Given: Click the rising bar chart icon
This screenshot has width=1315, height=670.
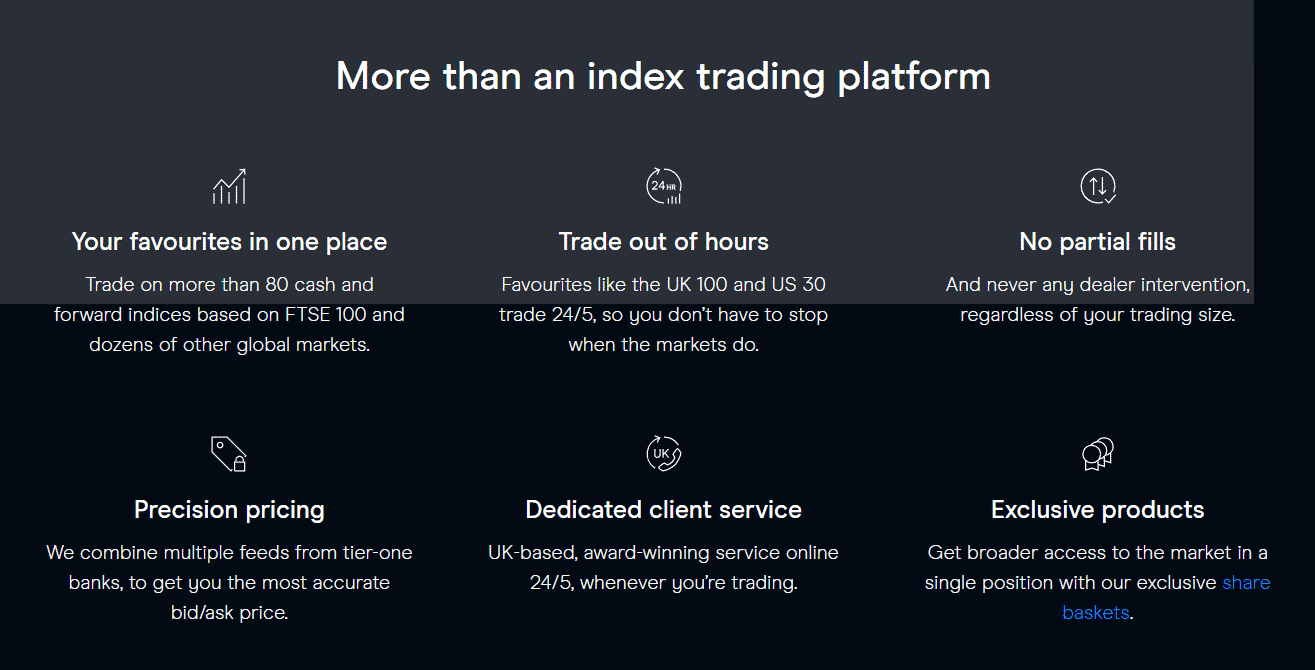Looking at the screenshot, I should pyautogui.click(x=229, y=187).
